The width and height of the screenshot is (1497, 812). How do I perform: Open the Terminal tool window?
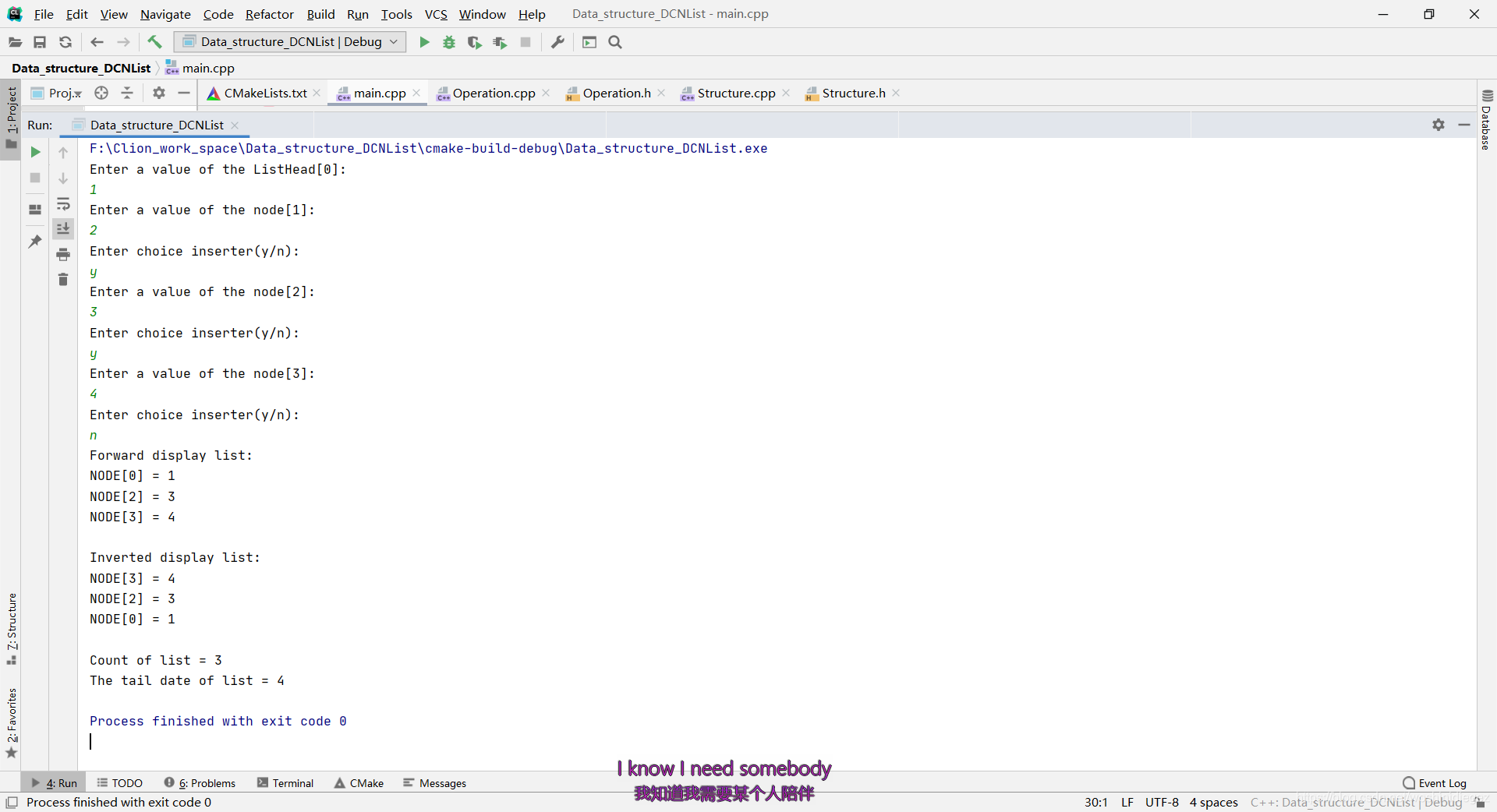click(285, 783)
